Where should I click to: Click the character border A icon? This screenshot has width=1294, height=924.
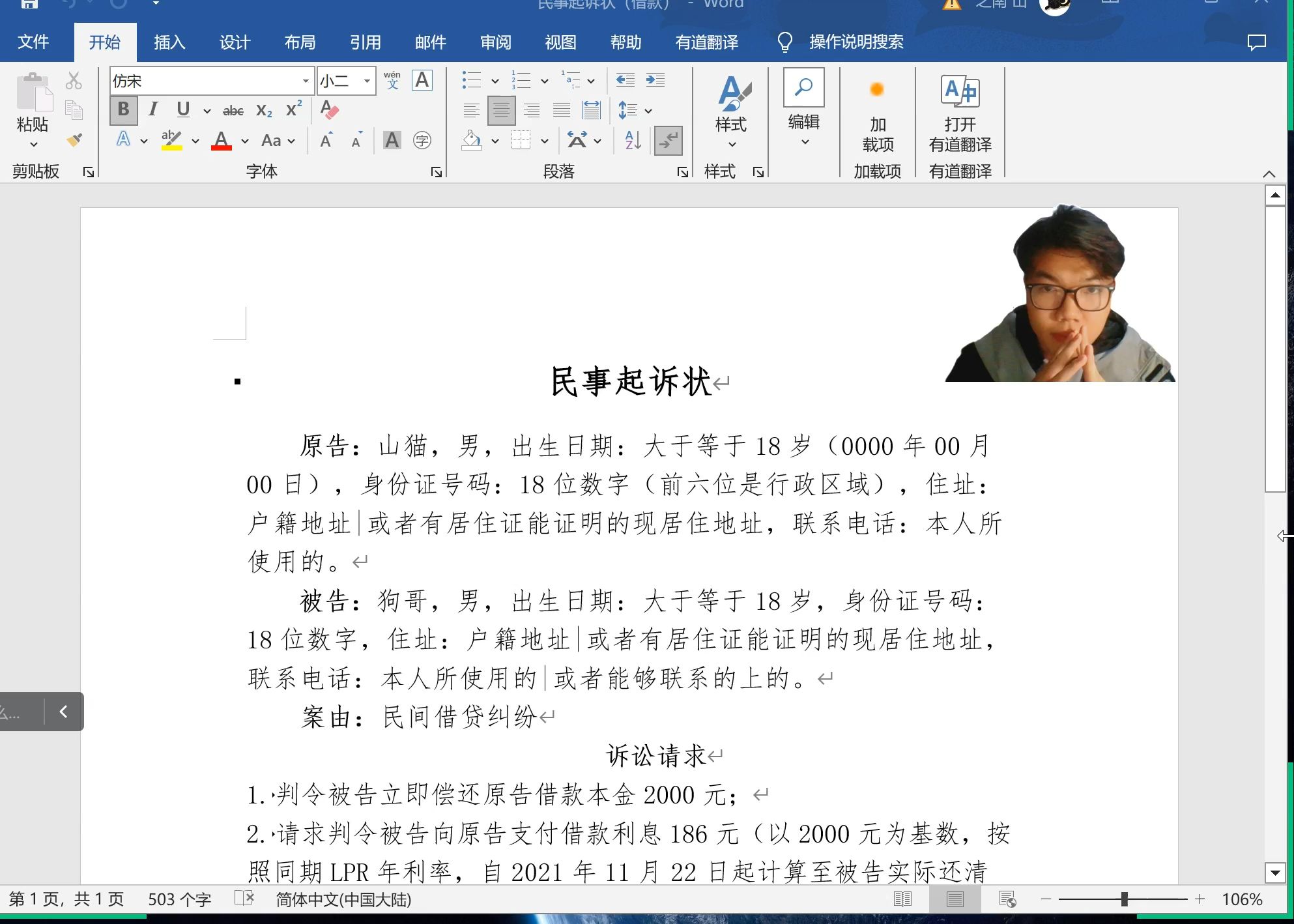click(422, 80)
